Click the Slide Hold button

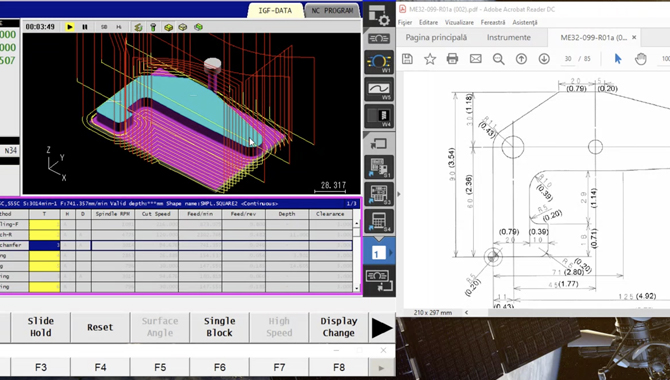click(41, 327)
